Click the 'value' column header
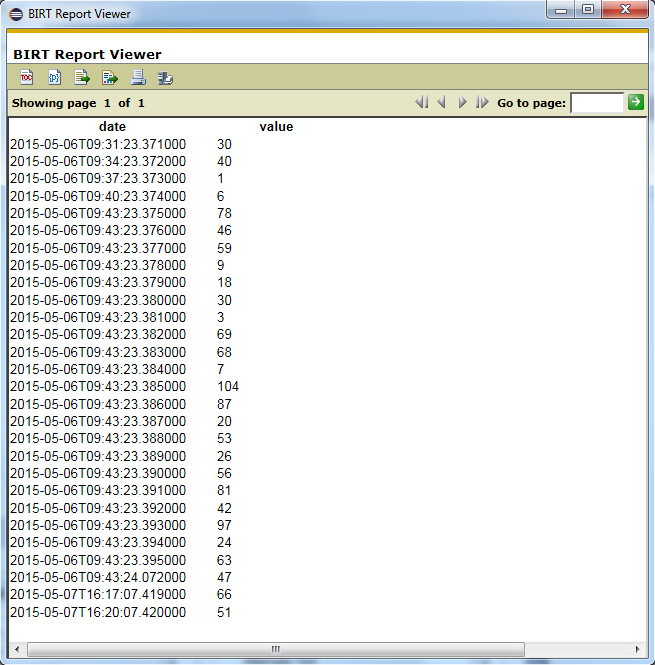This screenshot has height=665, width=655. point(276,126)
